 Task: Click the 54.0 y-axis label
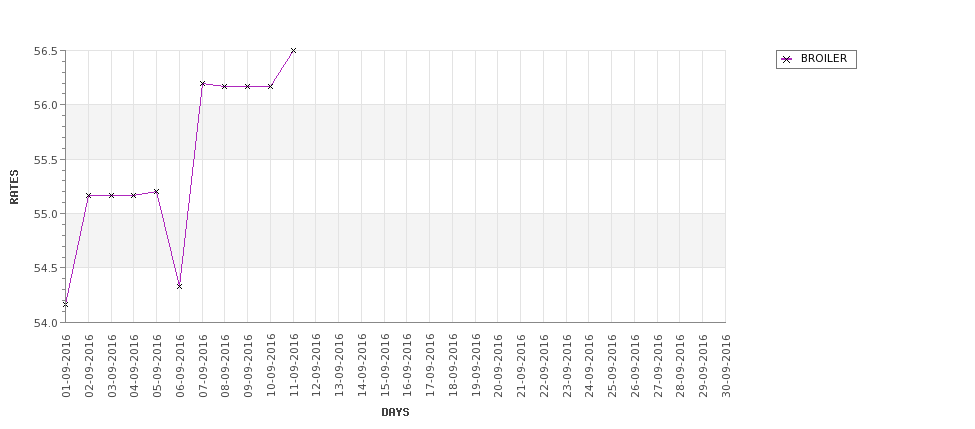(44, 322)
